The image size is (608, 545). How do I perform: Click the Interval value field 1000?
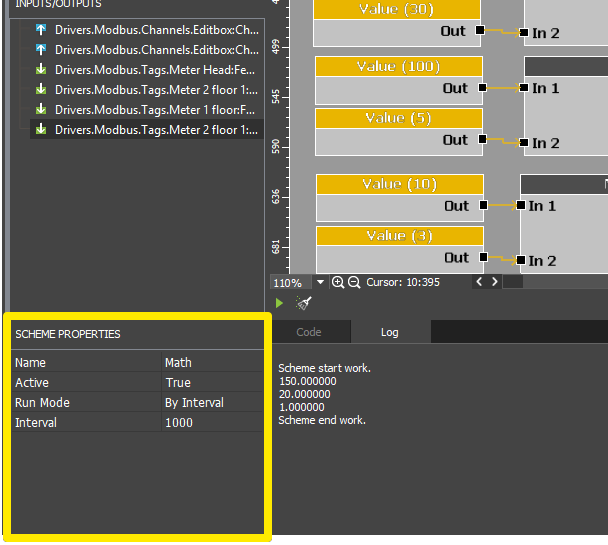pos(213,423)
